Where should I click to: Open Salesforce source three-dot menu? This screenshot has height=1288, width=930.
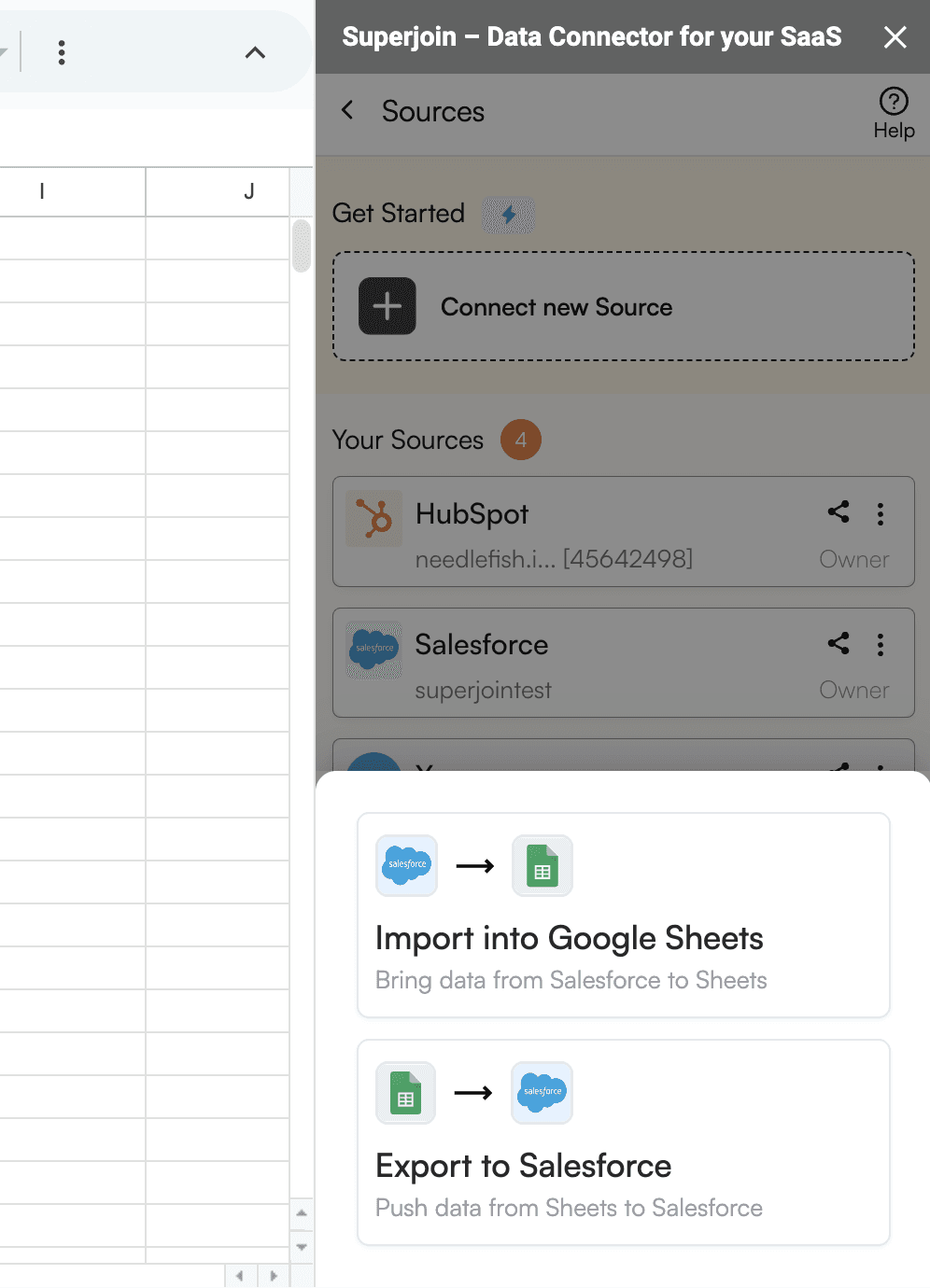click(x=881, y=645)
